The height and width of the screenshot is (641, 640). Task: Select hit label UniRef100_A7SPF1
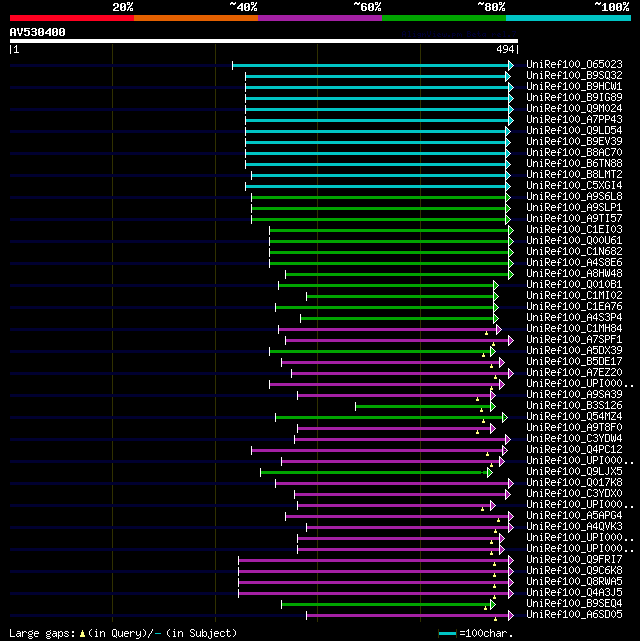[x=574, y=340]
